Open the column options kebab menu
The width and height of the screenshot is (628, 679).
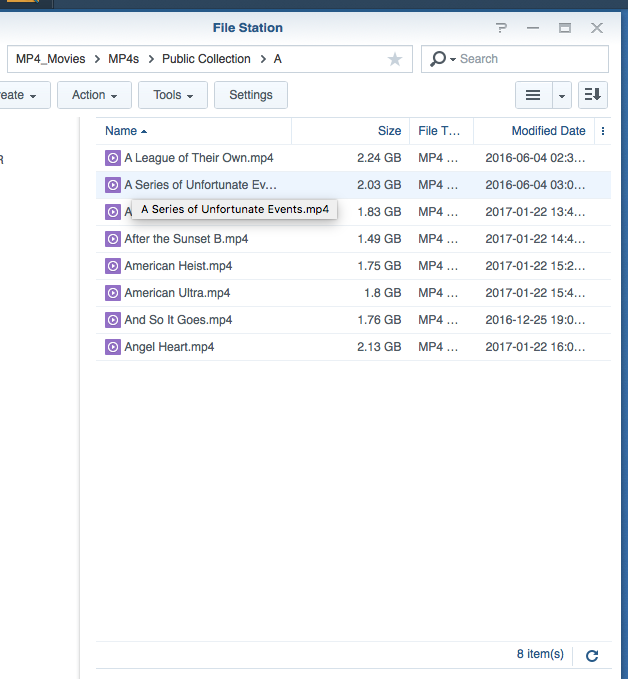[x=602, y=131]
